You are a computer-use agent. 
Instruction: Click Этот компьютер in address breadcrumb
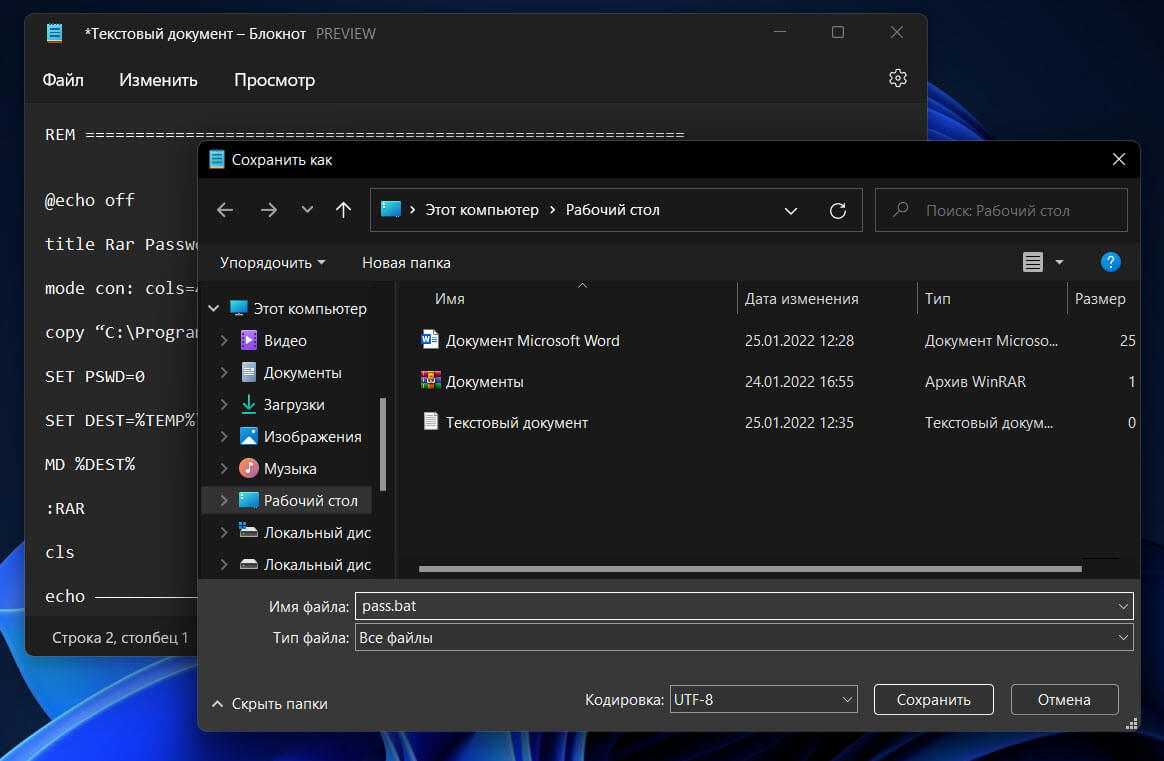click(482, 210)
